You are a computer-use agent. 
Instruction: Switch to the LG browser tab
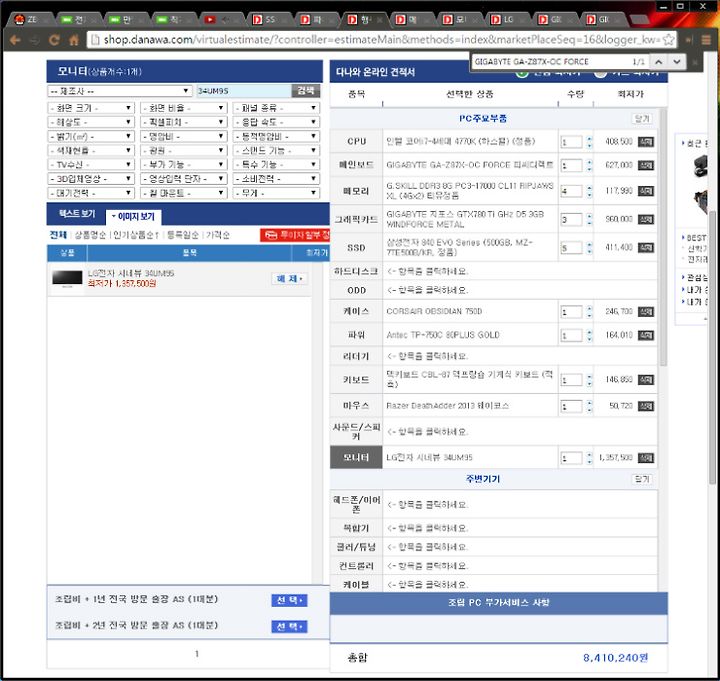(506, 19)
